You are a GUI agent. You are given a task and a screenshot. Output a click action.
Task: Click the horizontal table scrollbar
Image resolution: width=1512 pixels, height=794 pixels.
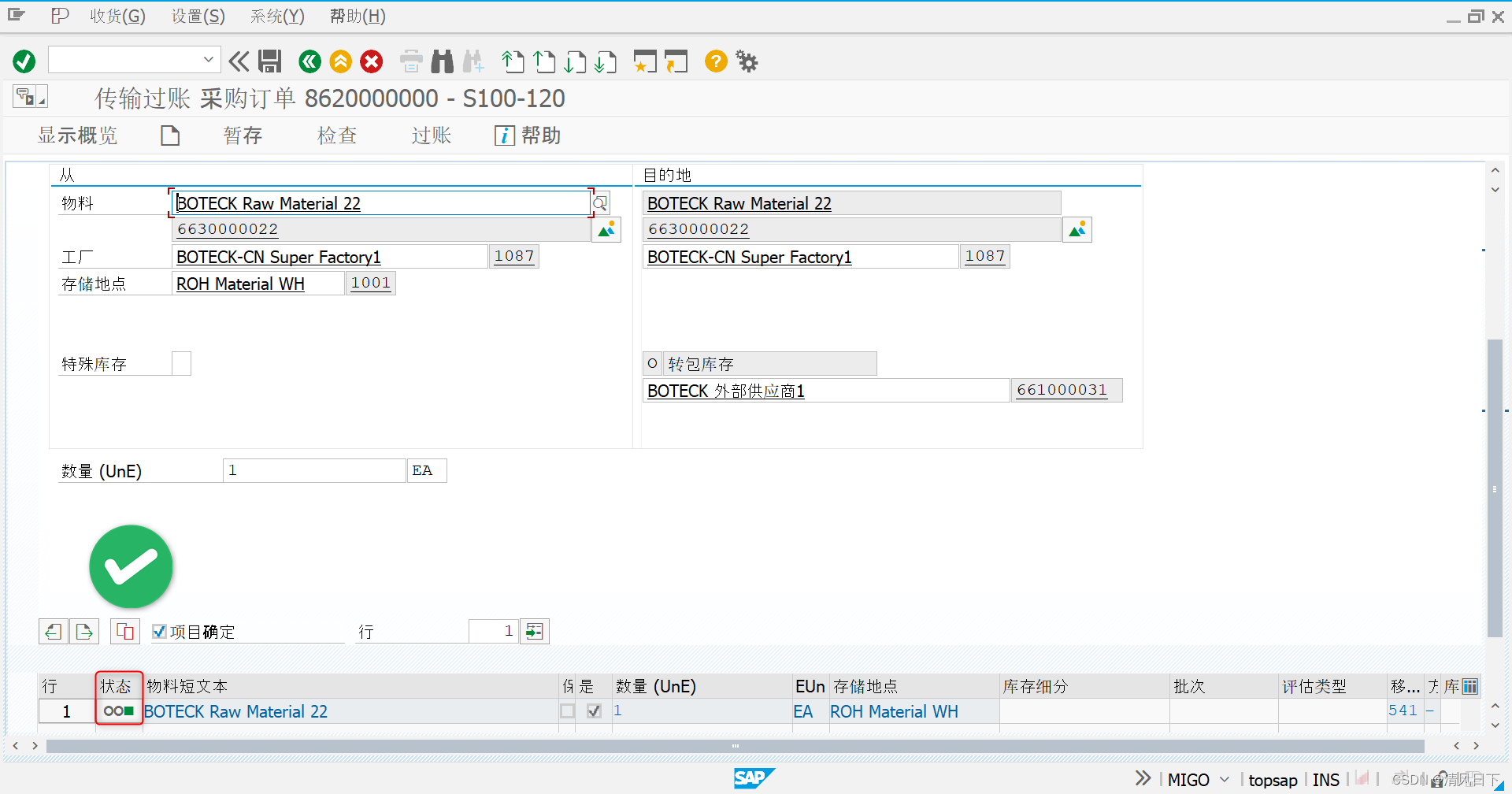click(x=735, y=745)
